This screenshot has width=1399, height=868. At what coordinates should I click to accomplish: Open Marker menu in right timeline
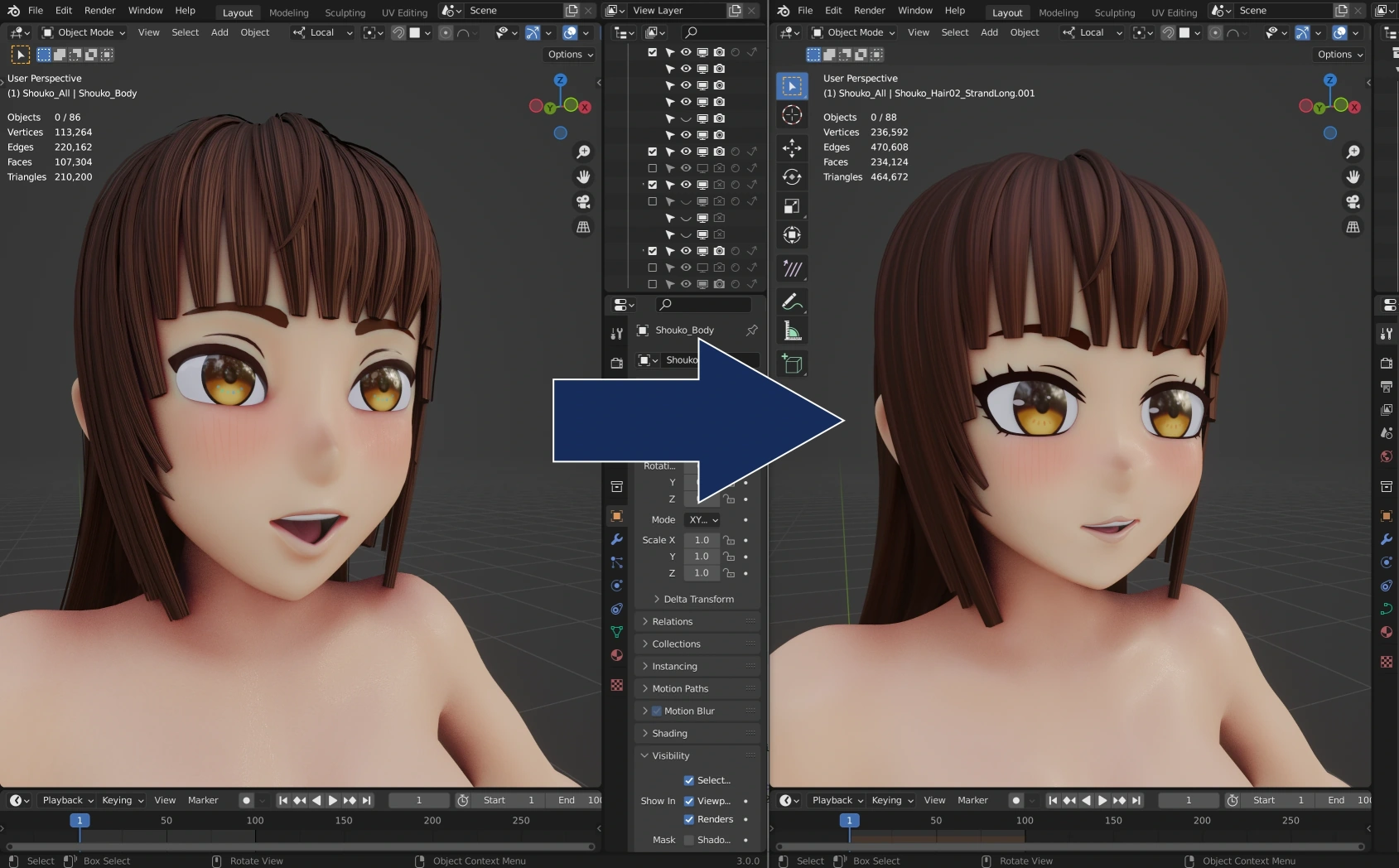coord(972,800)
